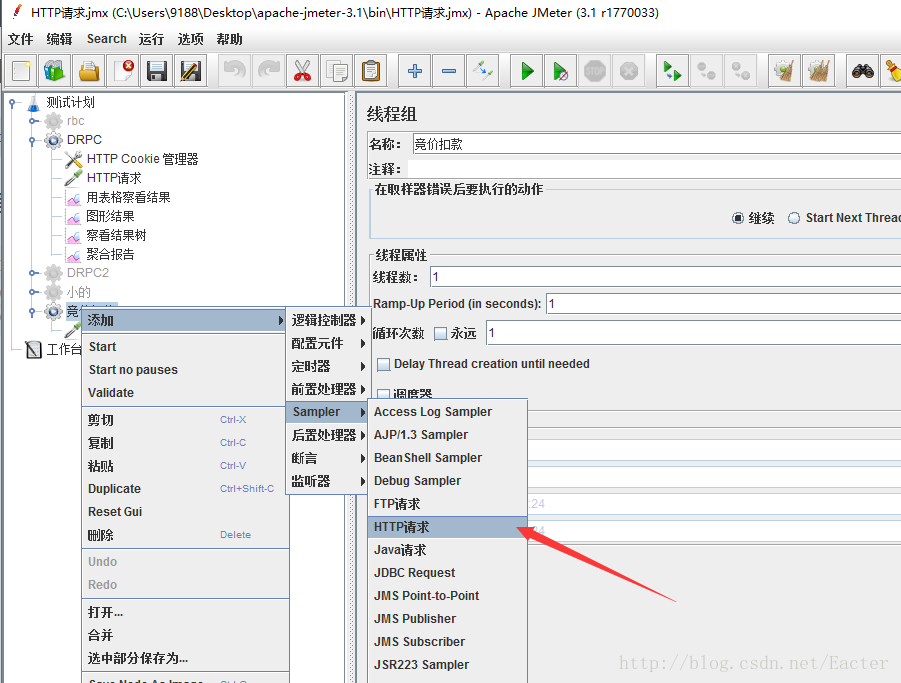Image resolution: width=901 pixels, height=683 pixels.
Task: Open the 文件 menu
Action: (21, 39)
